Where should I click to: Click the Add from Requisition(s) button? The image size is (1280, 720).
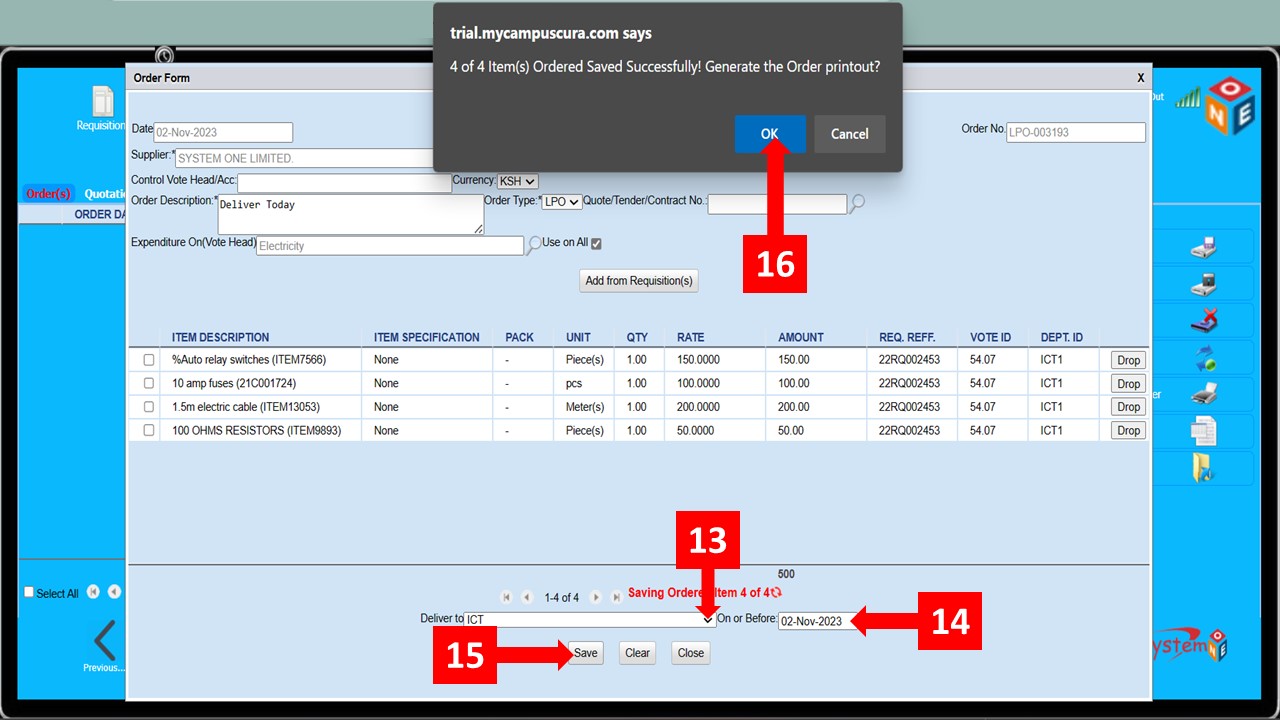(638, 281)
